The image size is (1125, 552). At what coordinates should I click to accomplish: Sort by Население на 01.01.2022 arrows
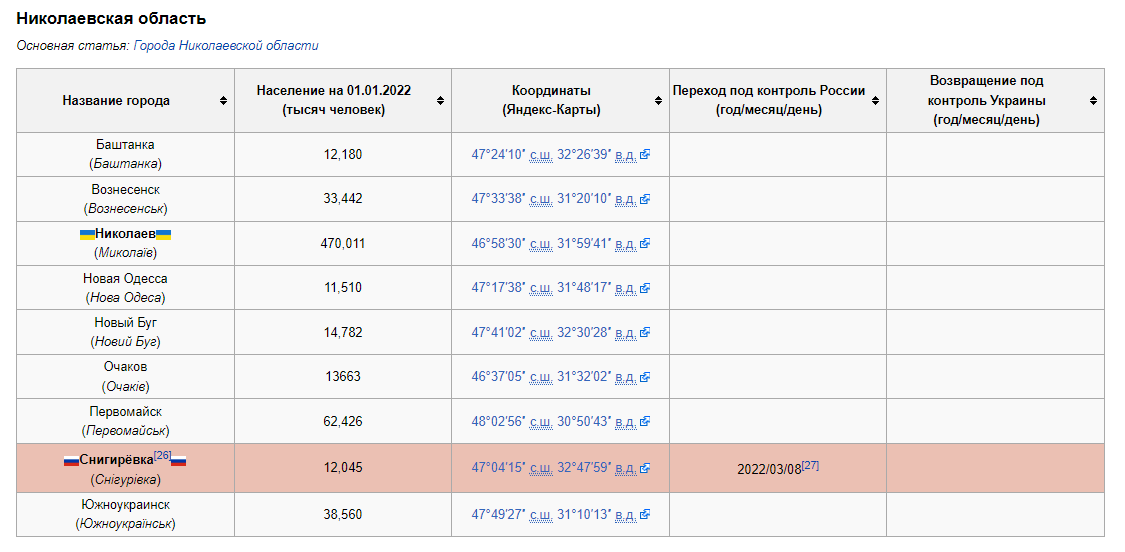pos(441,101)
